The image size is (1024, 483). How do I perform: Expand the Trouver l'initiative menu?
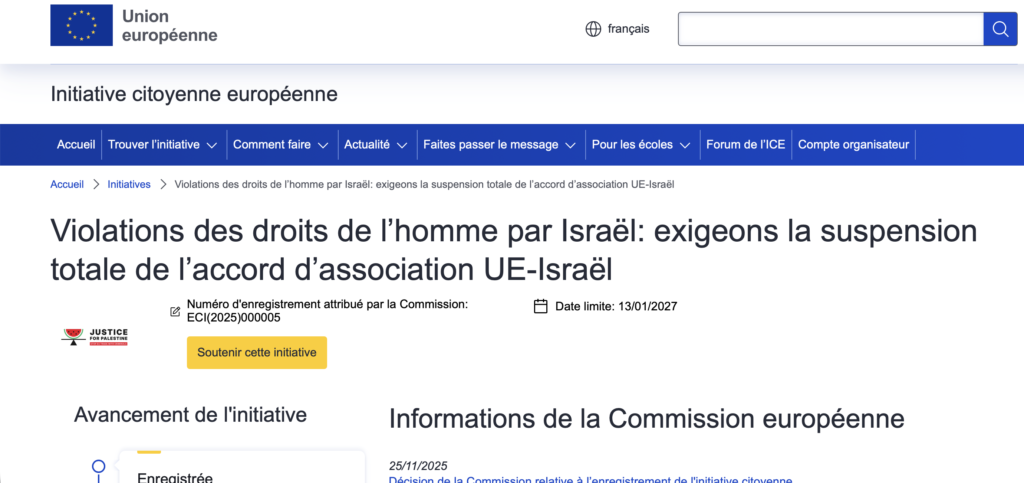pyautogui.click(x=162, y=145)
